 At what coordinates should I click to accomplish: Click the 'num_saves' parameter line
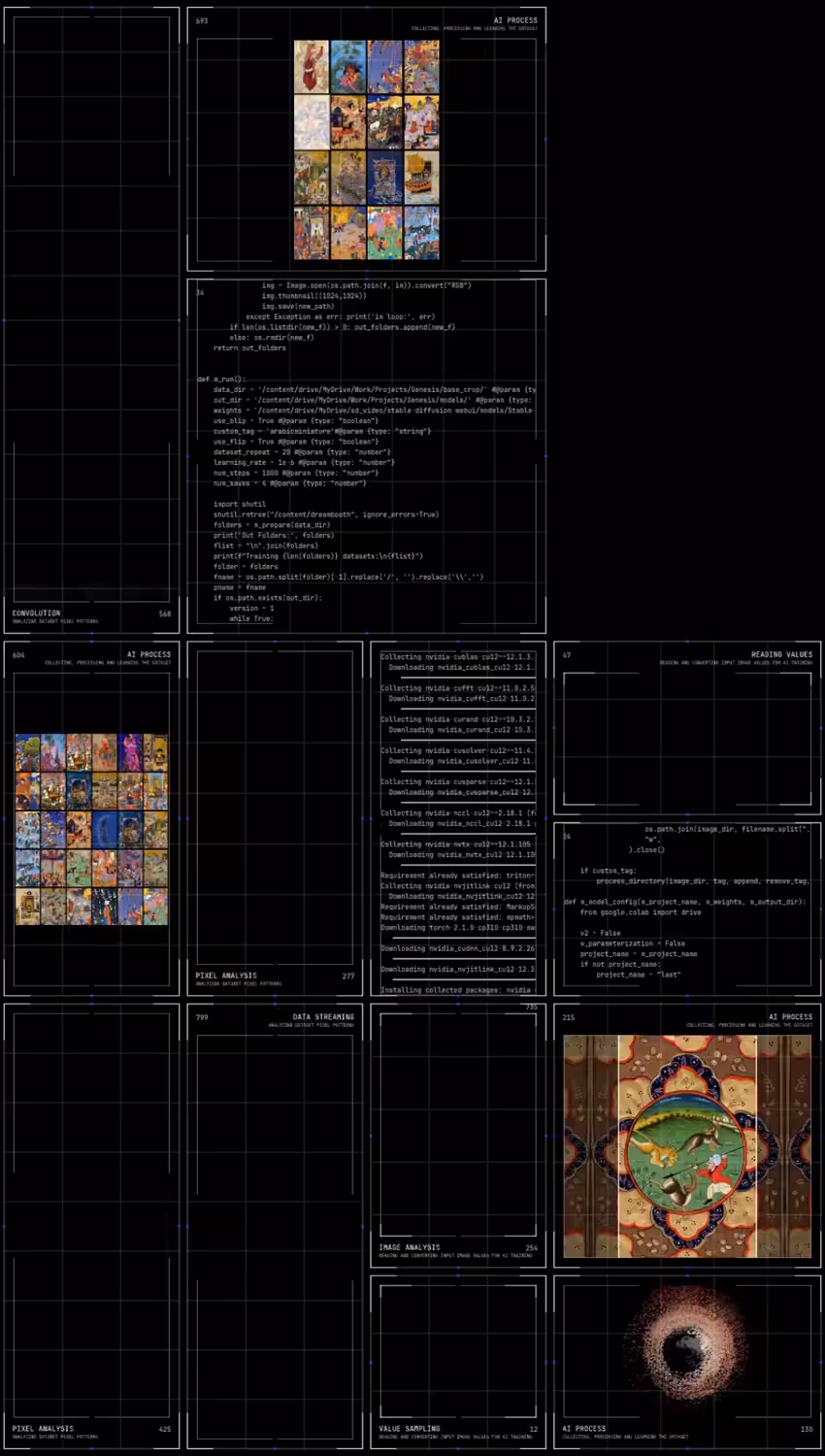tap(290, 483)
